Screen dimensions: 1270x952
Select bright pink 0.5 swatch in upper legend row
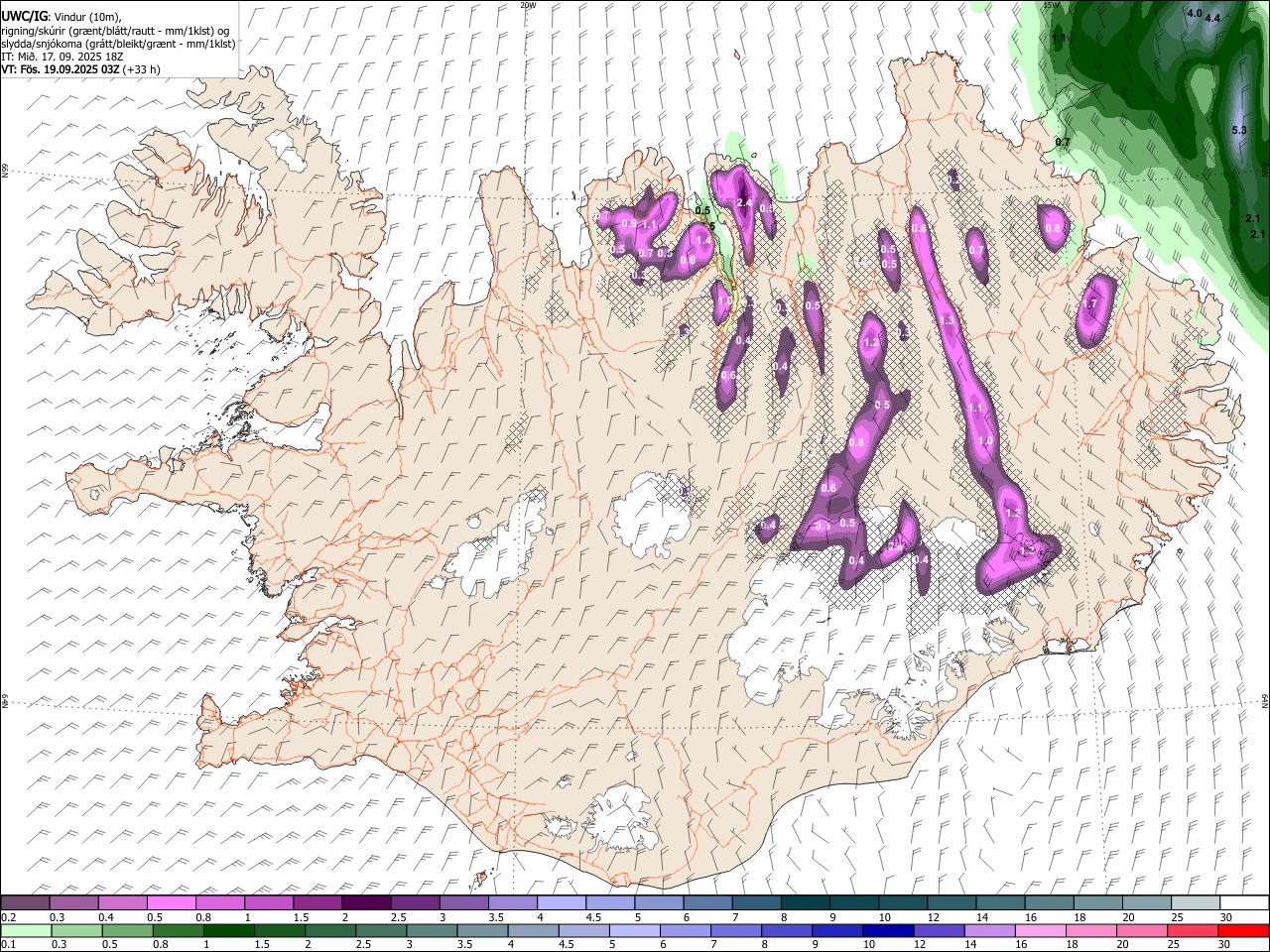[172, 902]
